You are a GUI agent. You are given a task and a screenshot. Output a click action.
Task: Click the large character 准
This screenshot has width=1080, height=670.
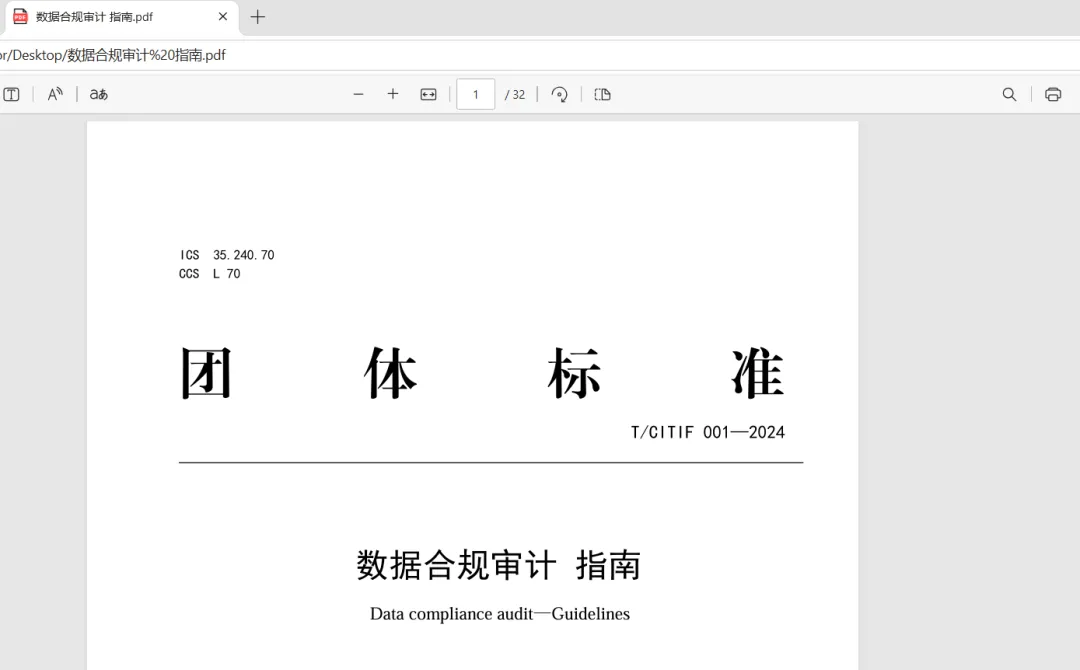758,373
